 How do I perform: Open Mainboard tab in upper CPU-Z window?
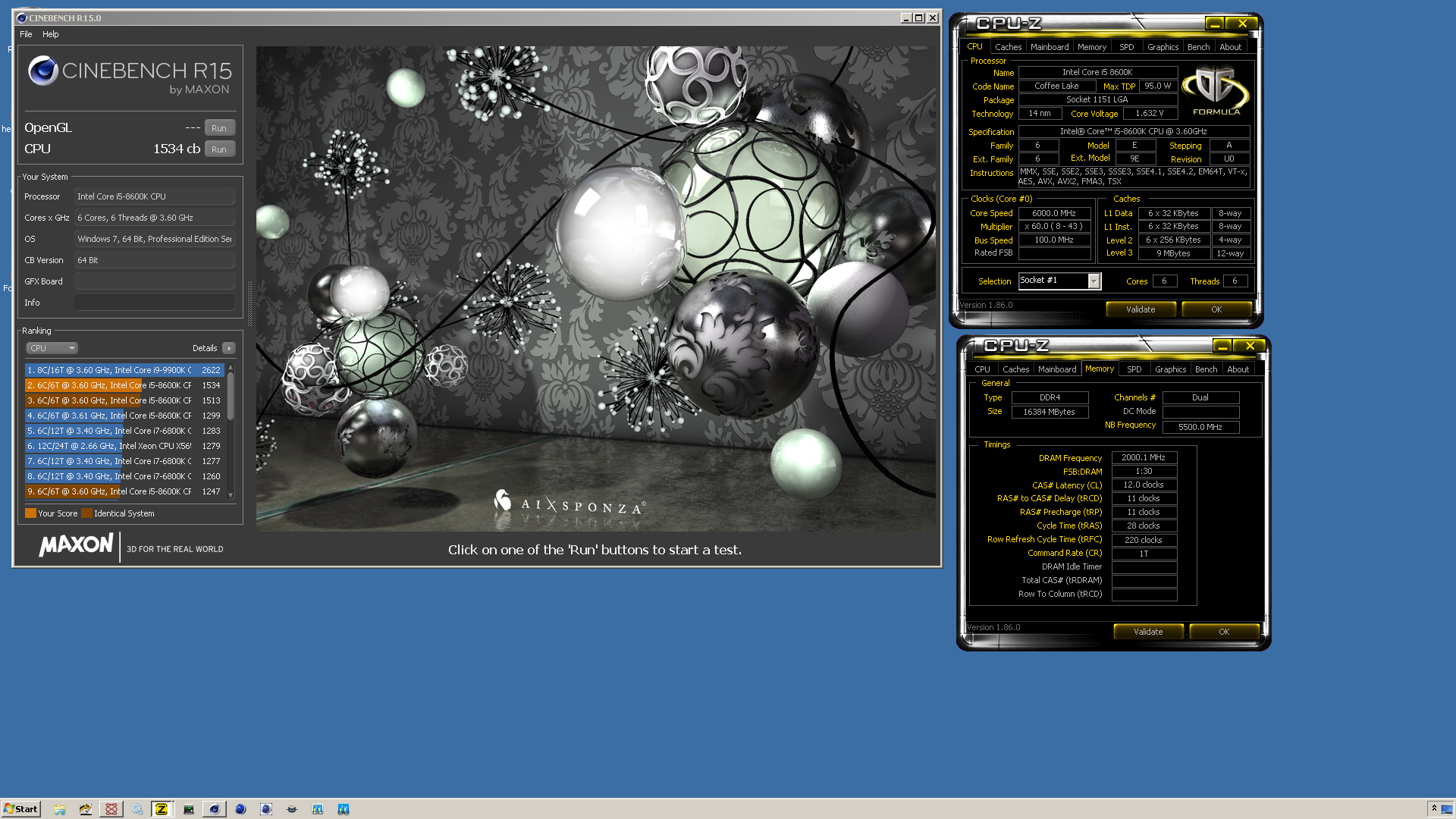click(x=1050, y=47)
